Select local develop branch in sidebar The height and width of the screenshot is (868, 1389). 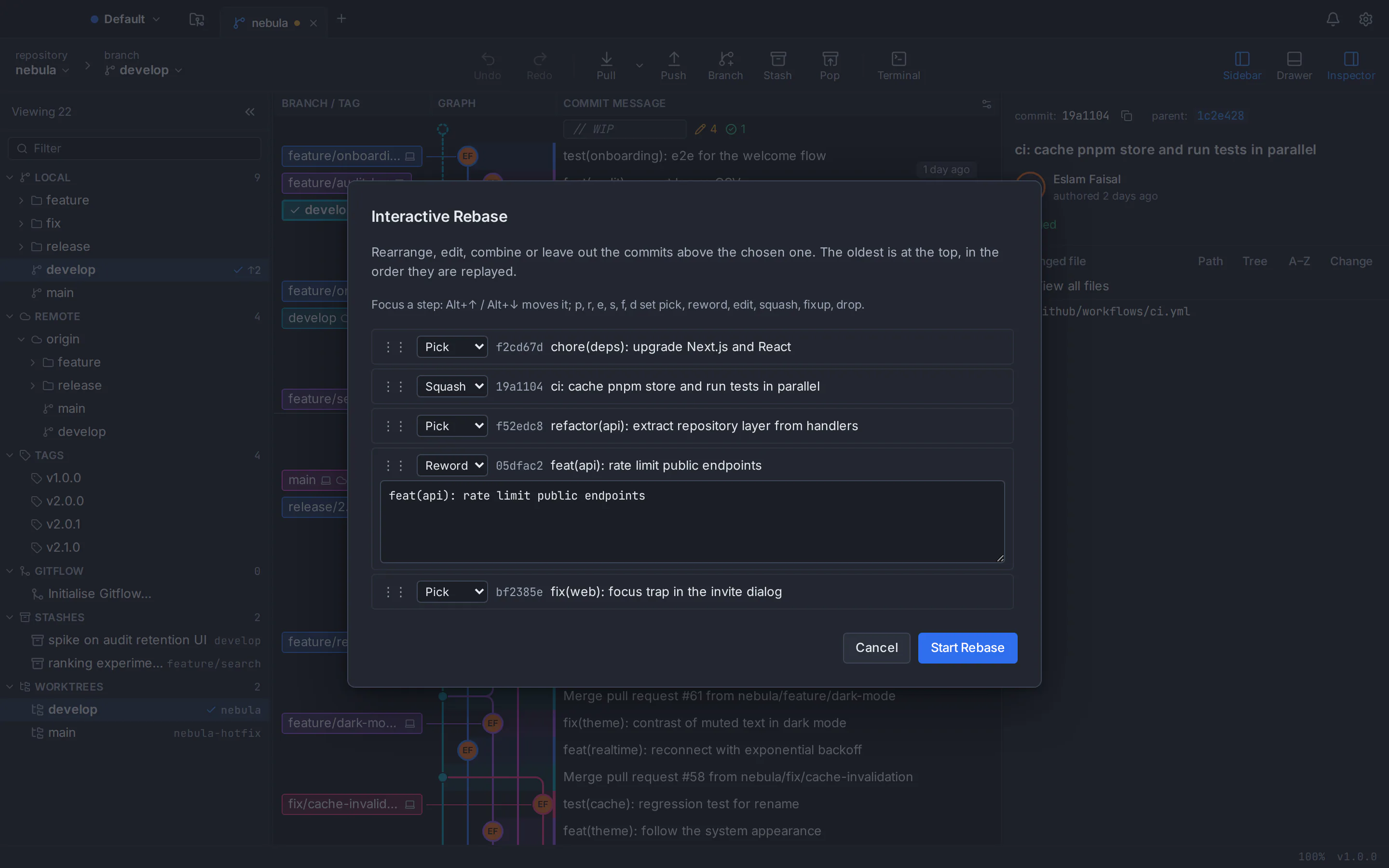point(135,270)
